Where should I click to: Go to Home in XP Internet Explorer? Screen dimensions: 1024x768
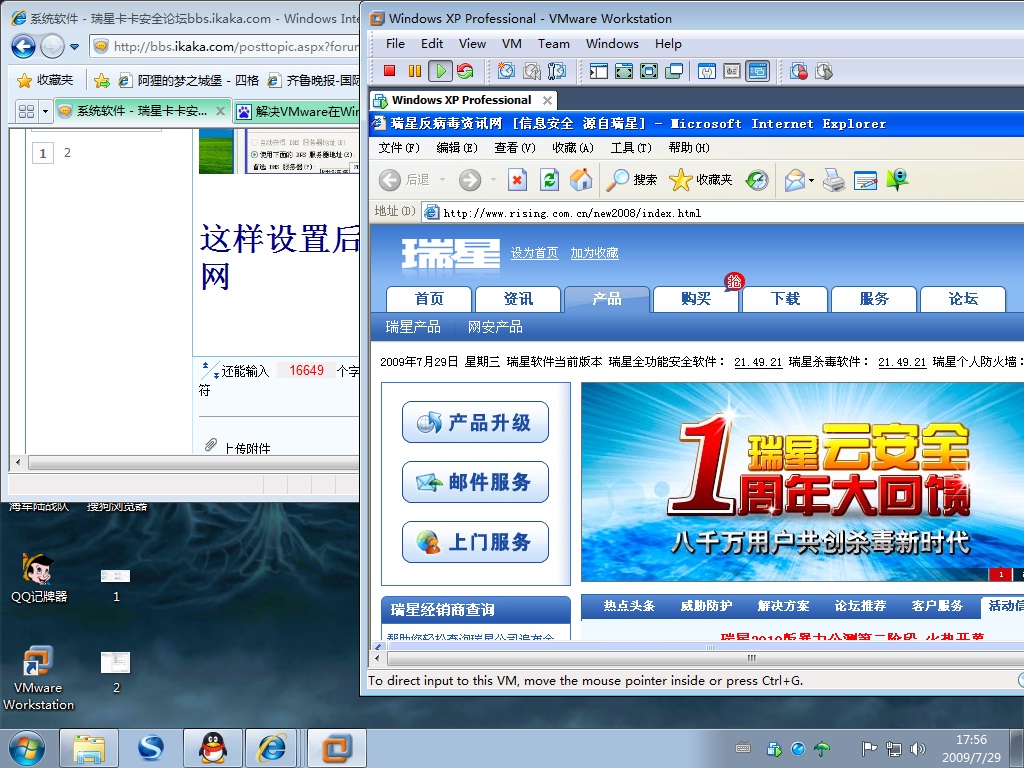point(581,180)
